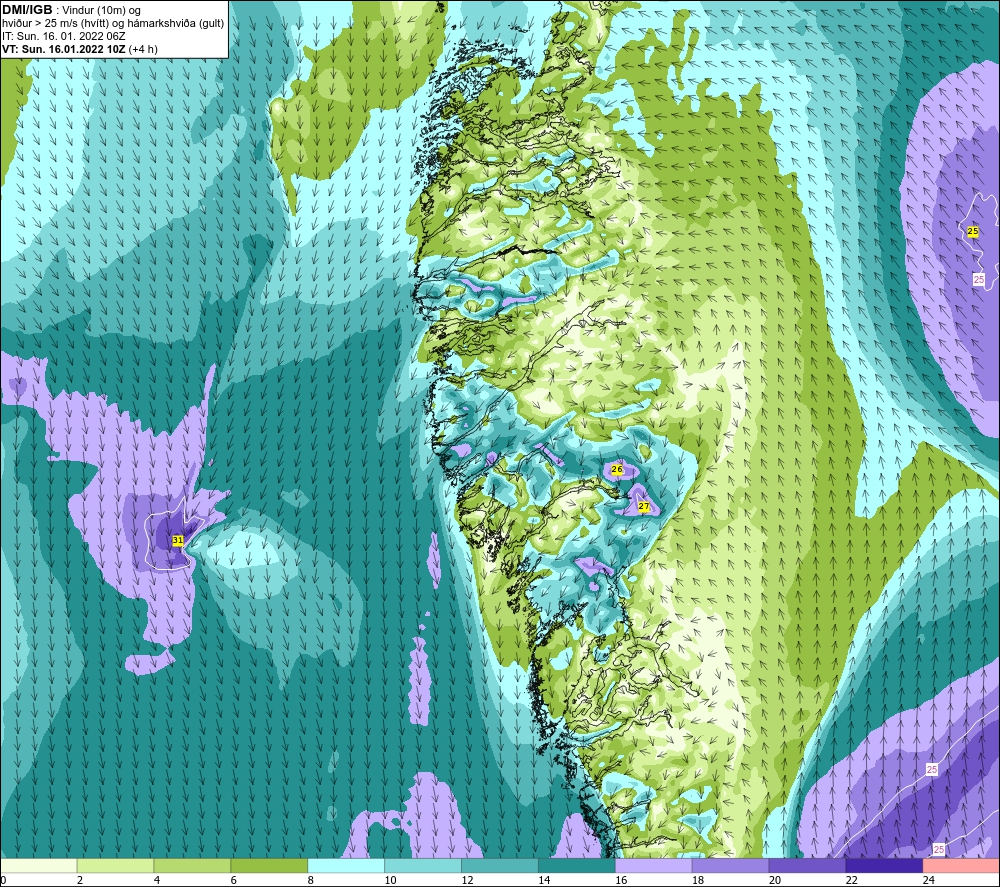Click the scale label 12

click(x=467, y=880)
